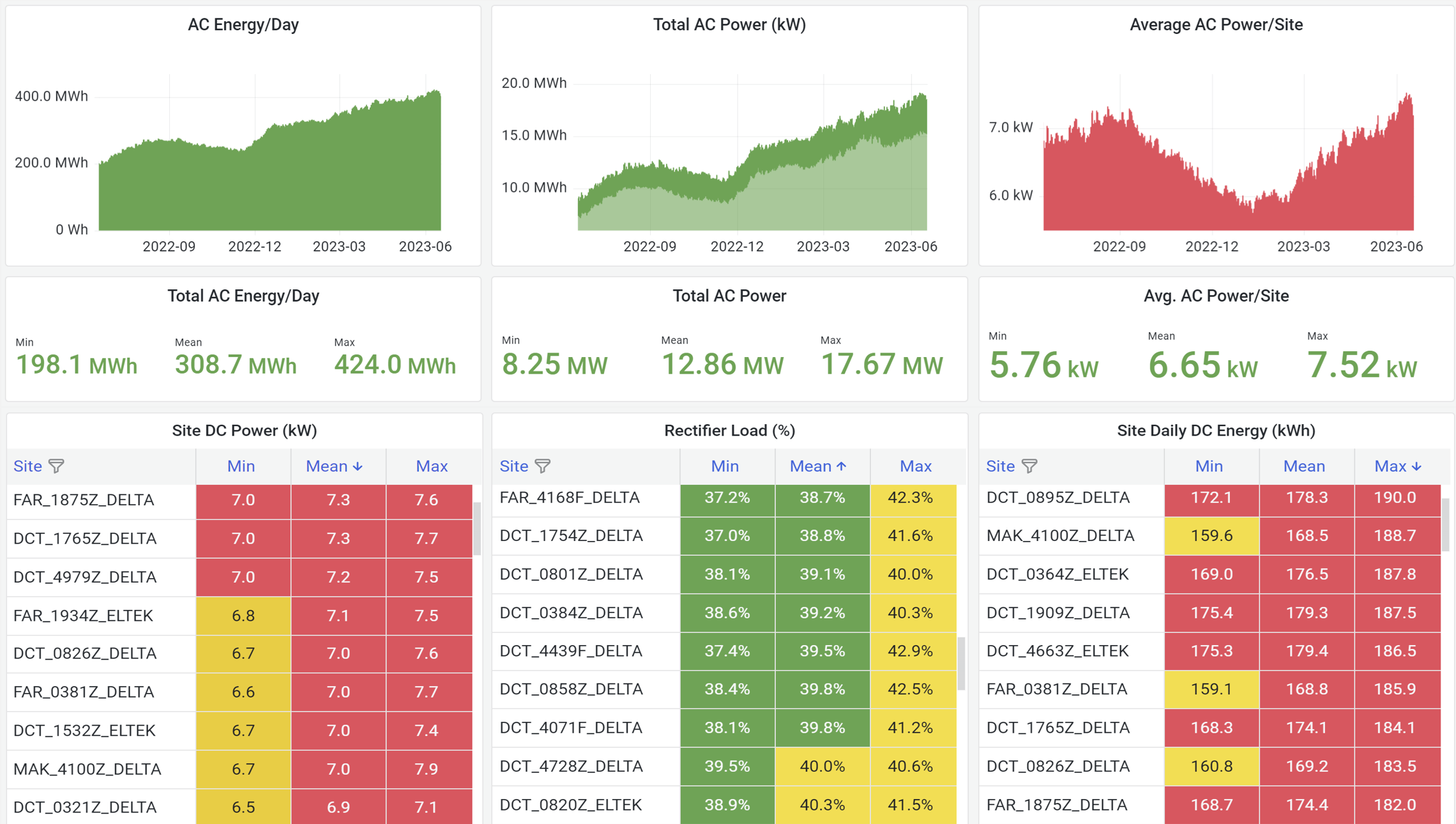The height and width of the screenshot is (824, 1456).
Task: Sort Rectifier Load by Mean column
Action: pyautogui.click(x=818, y=466)
